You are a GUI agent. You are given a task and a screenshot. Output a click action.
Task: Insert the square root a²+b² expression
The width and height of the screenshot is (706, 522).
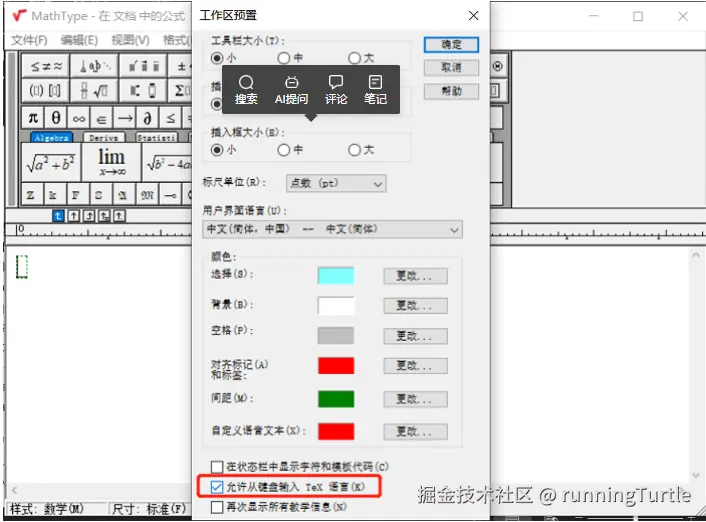(x=51, y=163)
